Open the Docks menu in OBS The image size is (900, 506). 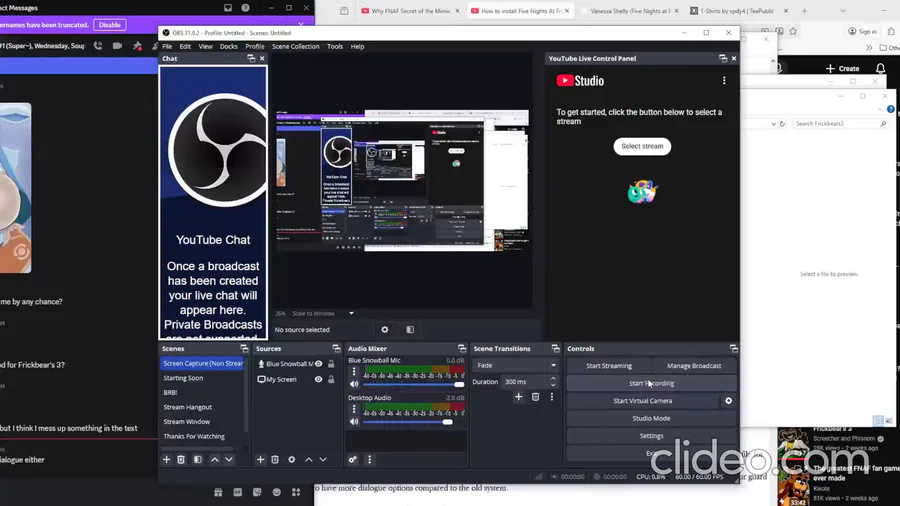click(228, 46)
